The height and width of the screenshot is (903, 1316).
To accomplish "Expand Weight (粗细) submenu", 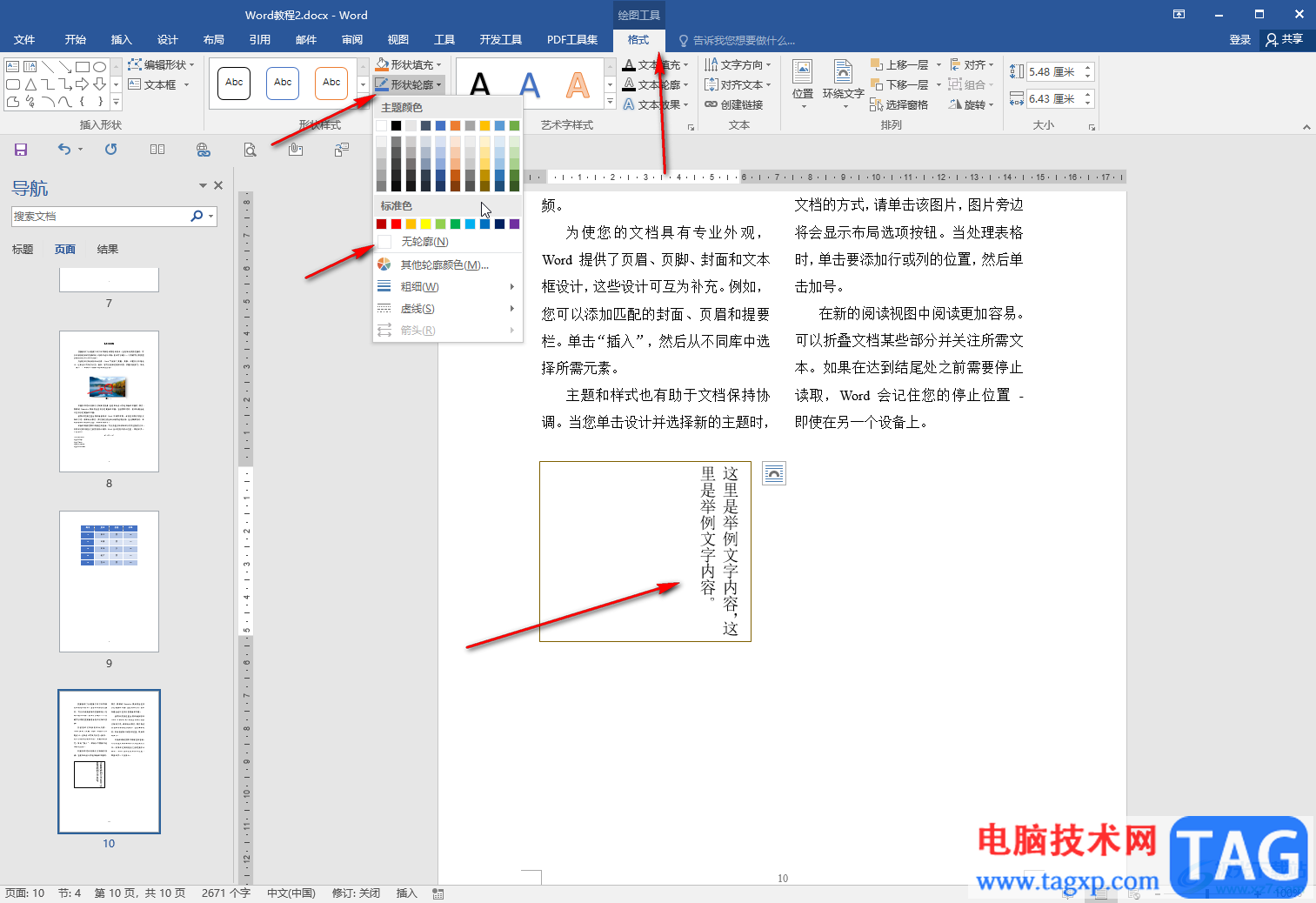I will pos(447,286).
